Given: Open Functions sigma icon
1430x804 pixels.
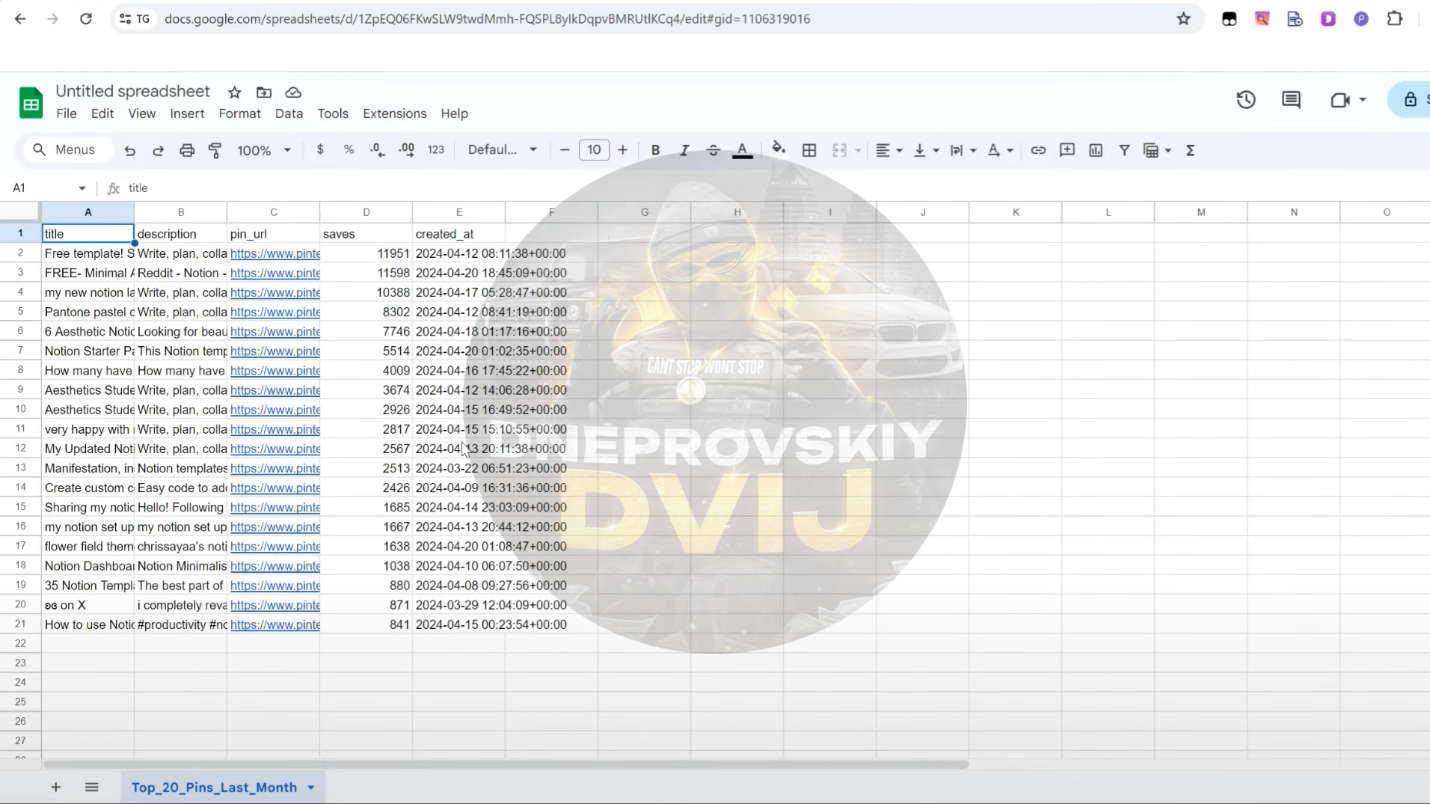Looking at the screenshot, I should pyautogui.click(x=1191, y=150).
